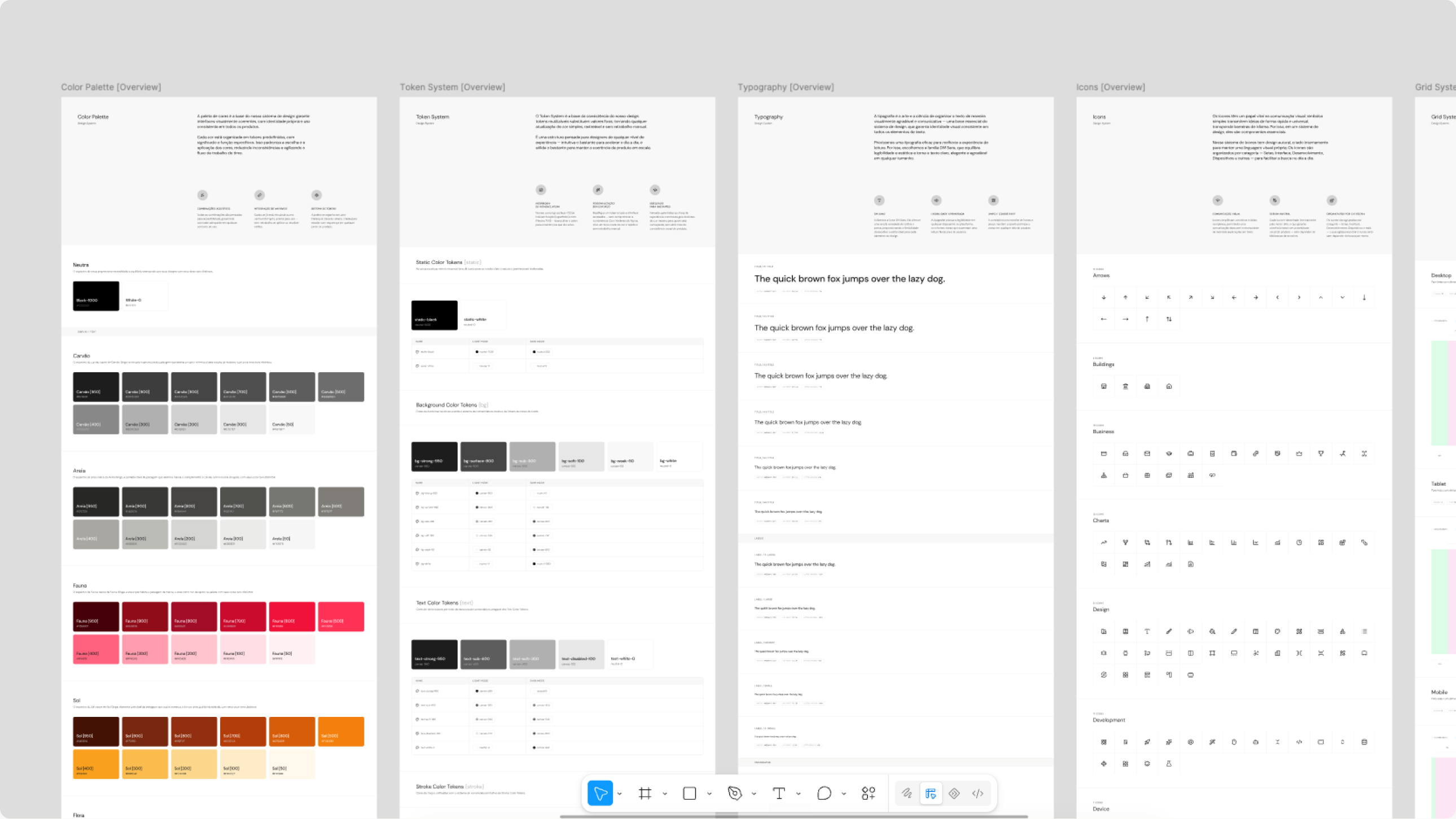1456x819 pixels.
Task: Click the store icon under Buildings
Action: coord(1103,386)
